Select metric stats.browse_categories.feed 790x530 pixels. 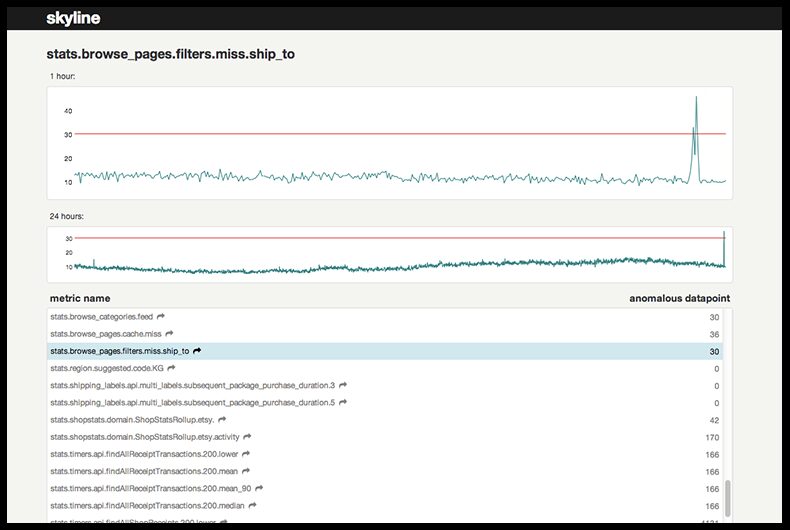[x=101, y=317]
